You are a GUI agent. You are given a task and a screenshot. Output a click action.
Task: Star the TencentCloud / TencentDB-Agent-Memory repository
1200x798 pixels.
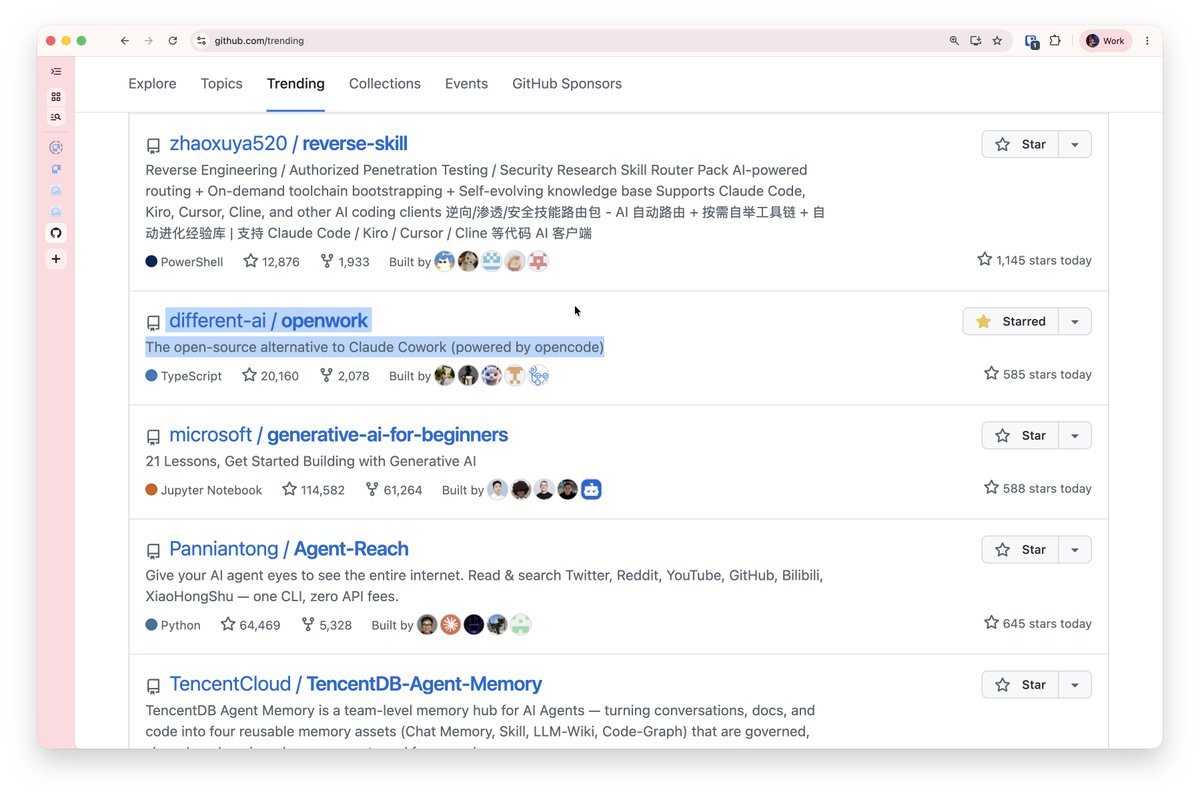pyautogui.click(x=1020, y=684)
